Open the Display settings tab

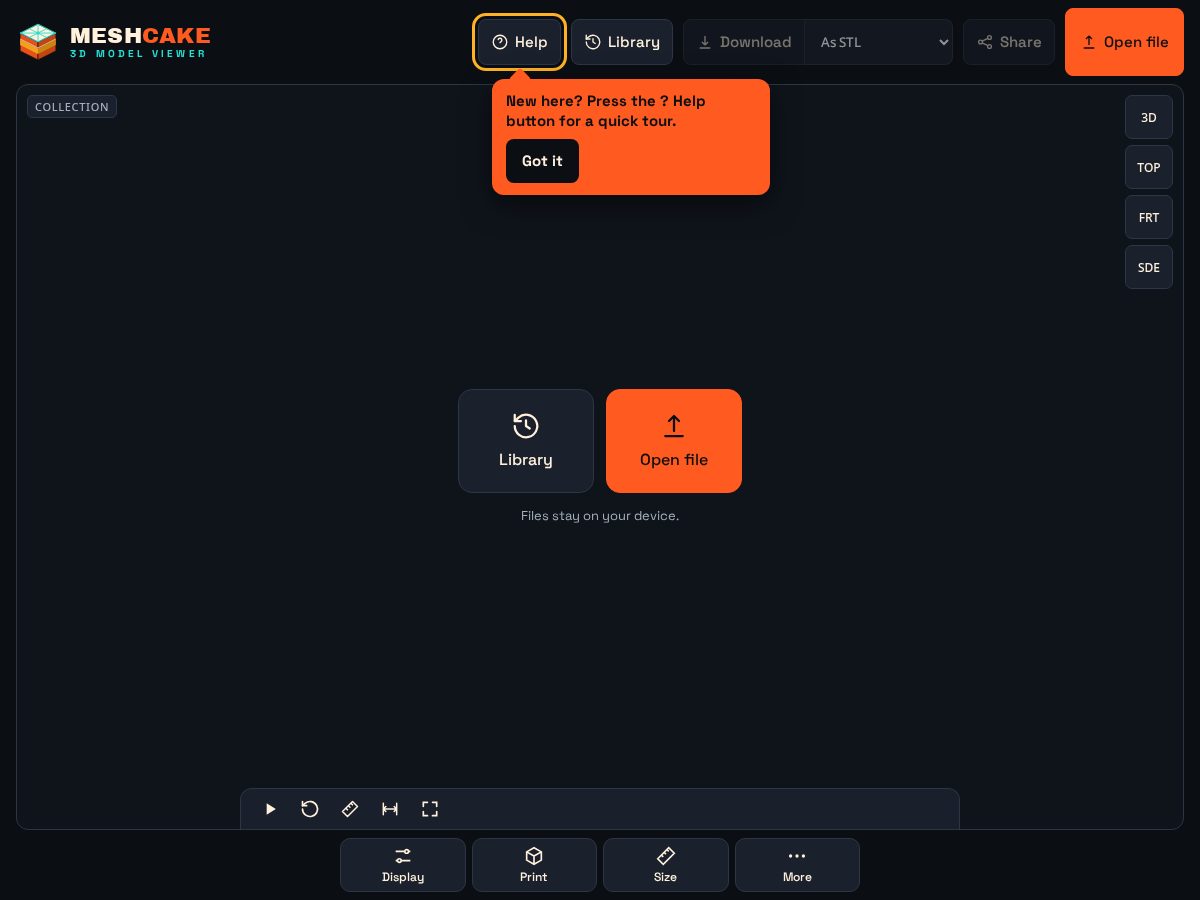(403, 865)
